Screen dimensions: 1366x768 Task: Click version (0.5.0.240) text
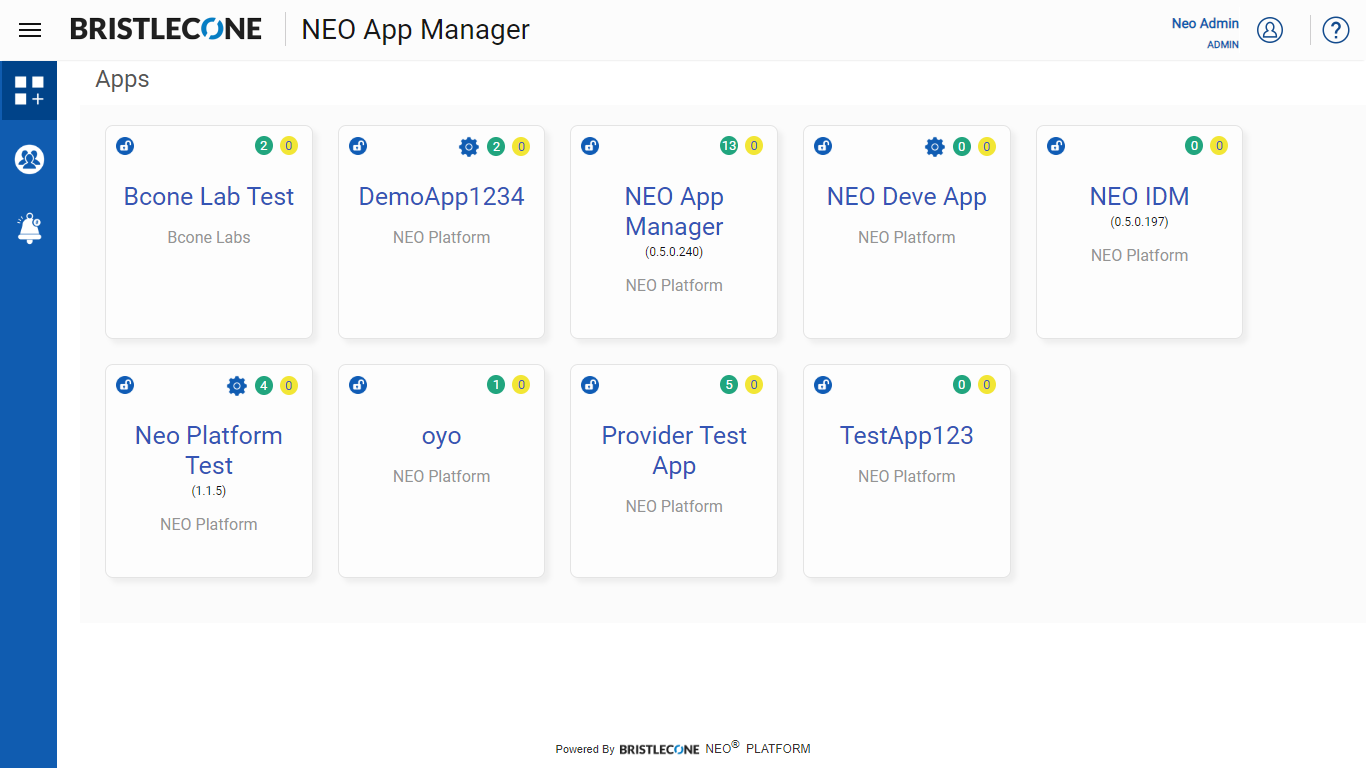[x=674, y=252]
